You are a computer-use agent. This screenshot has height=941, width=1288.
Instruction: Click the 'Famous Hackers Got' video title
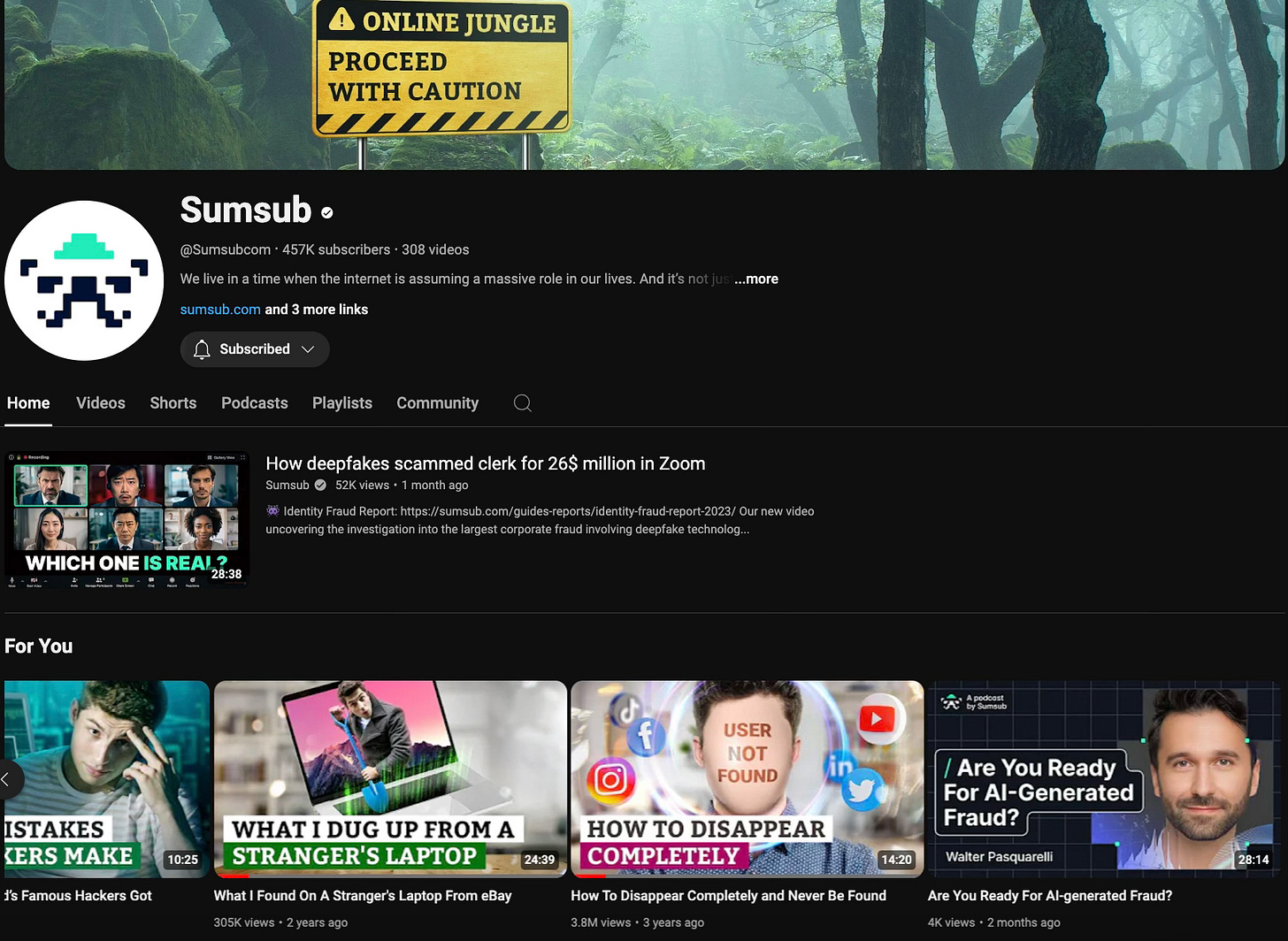click(79, 896)
